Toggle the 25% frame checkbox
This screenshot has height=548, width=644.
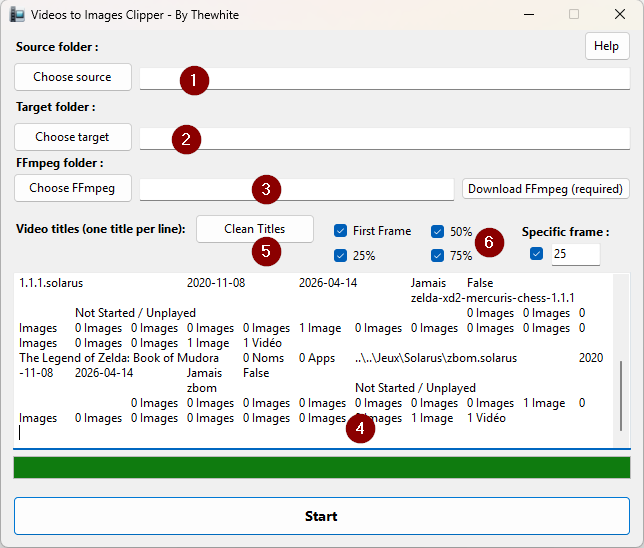(x=341, y=255)
